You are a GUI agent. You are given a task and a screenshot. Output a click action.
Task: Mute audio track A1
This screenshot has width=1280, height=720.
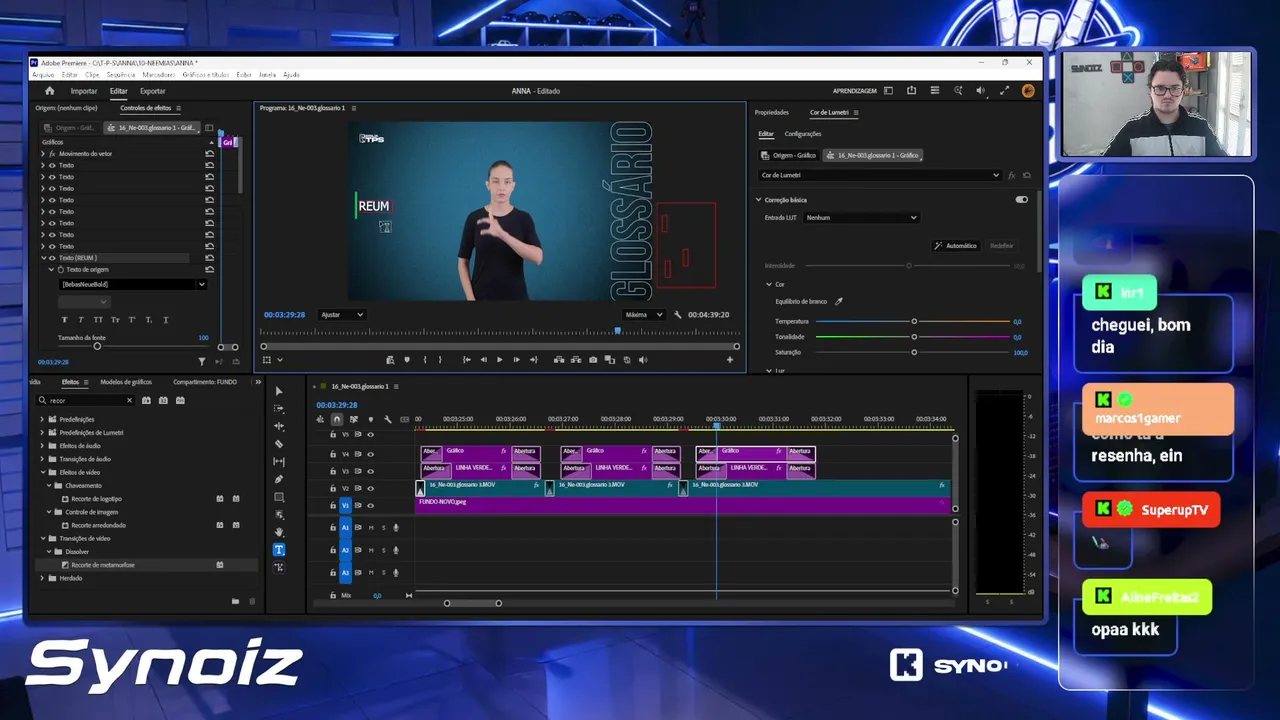pos(371,528)
